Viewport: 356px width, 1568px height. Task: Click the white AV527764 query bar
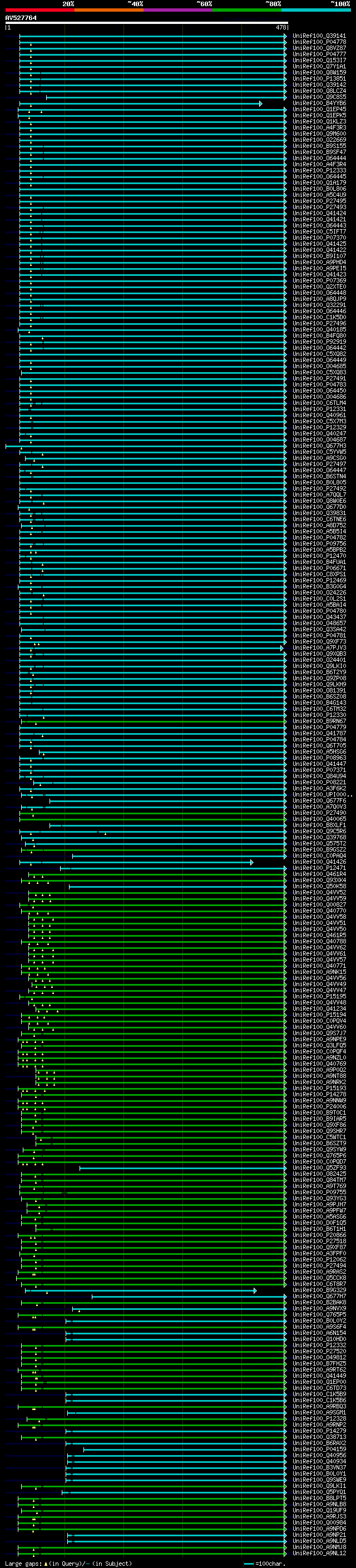(x=147, y=23)
